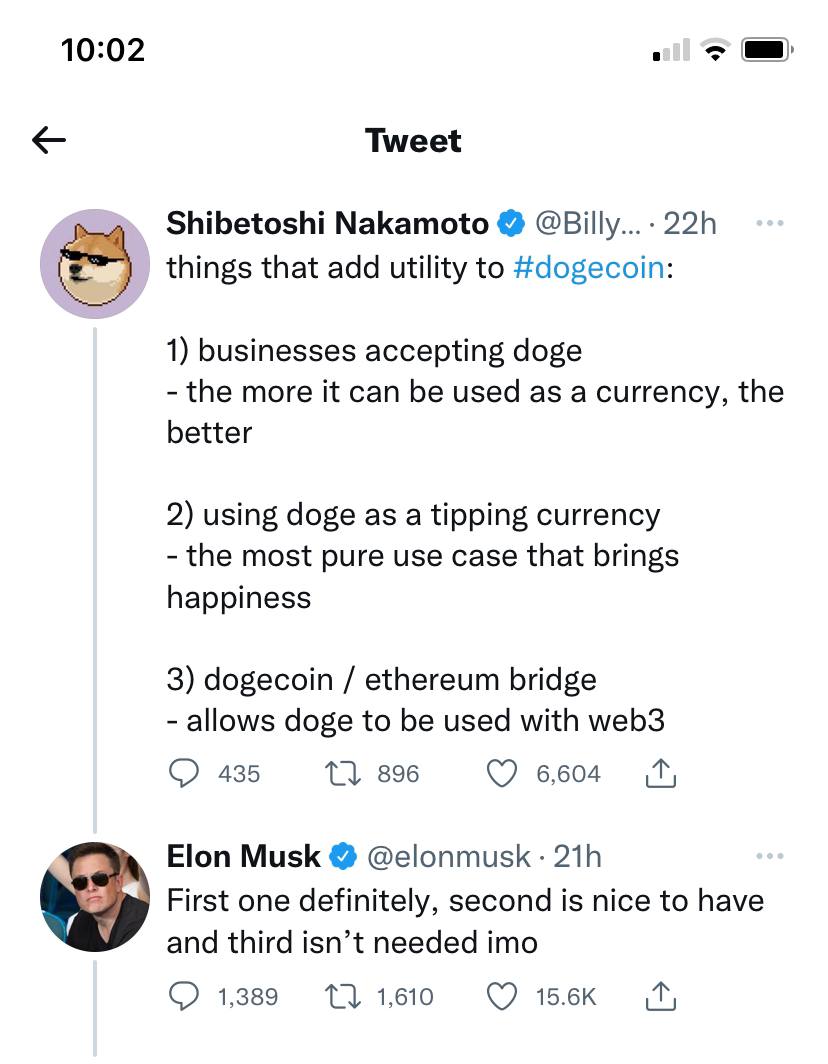Tap the Elon Musk display name

[243, 856]
